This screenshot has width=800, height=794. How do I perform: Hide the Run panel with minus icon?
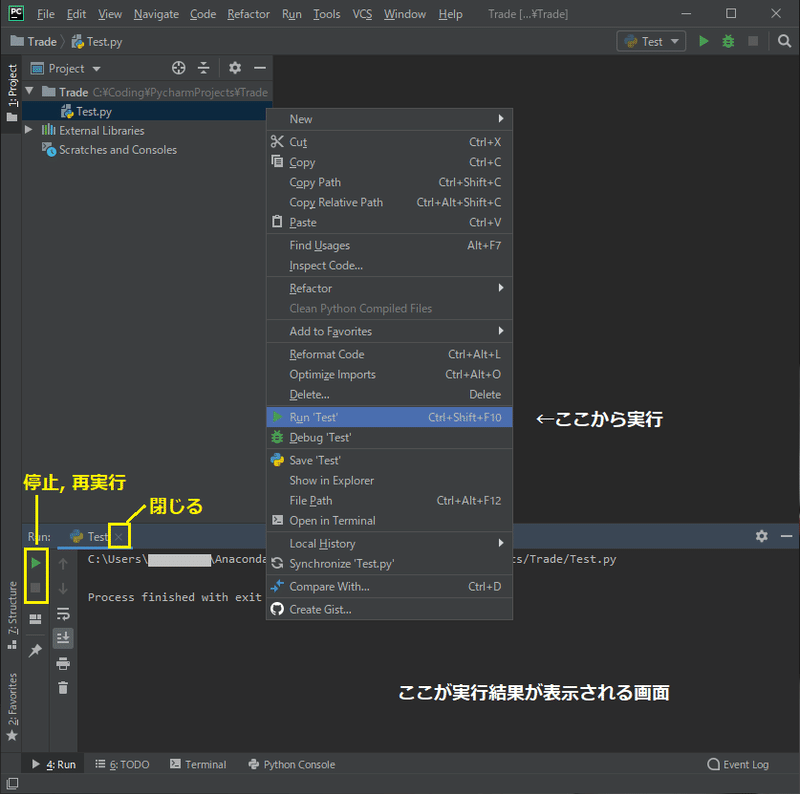[x=786, y=536]
